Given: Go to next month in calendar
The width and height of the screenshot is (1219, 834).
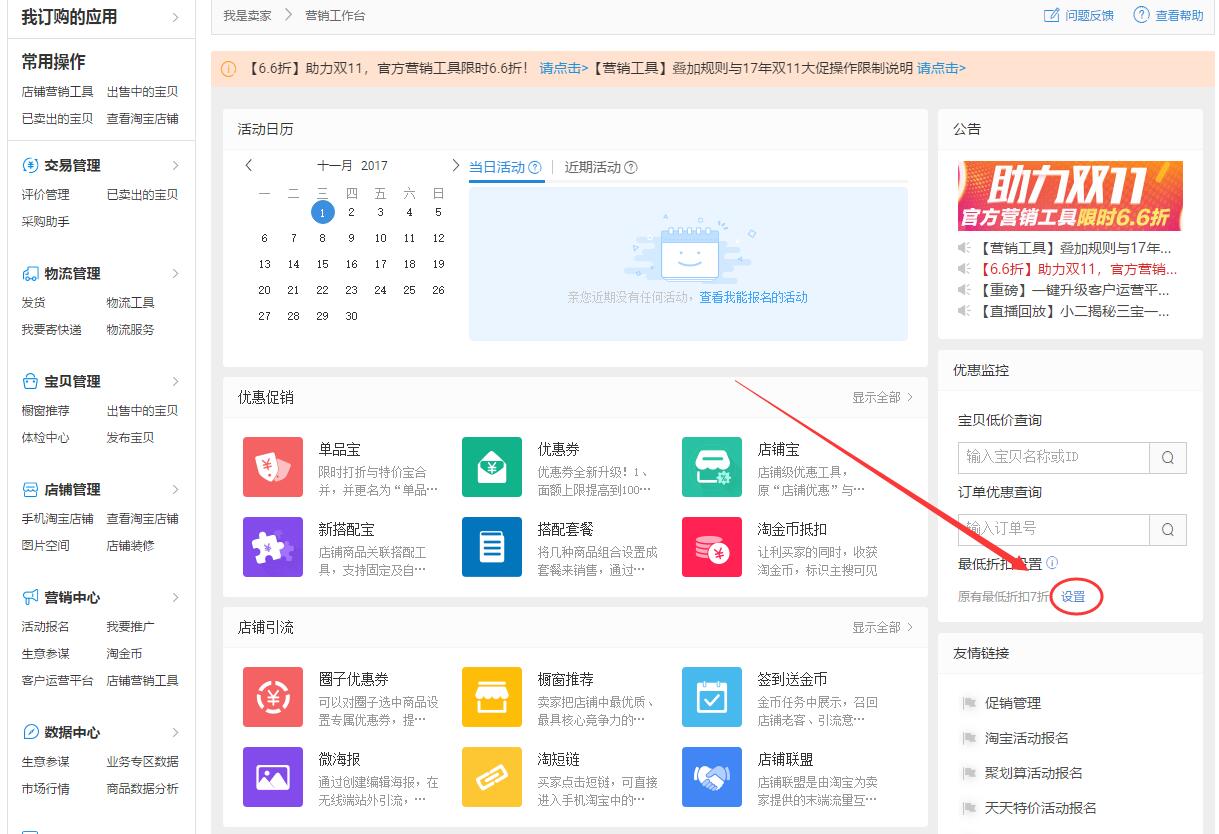Looking at the screenshot, I should point(456,166).
